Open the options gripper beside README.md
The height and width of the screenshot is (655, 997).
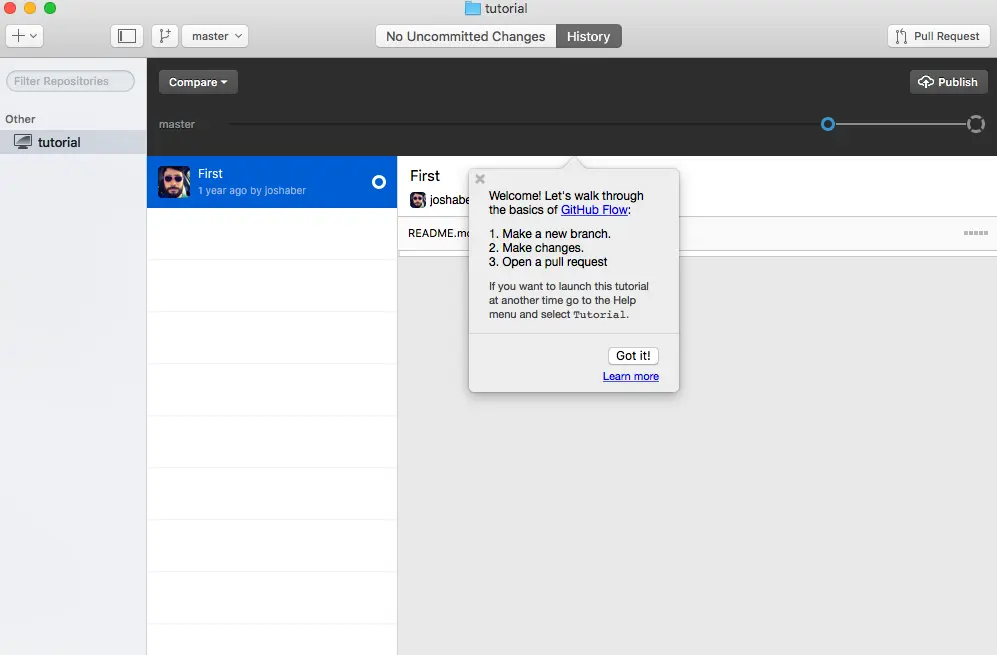974,232
